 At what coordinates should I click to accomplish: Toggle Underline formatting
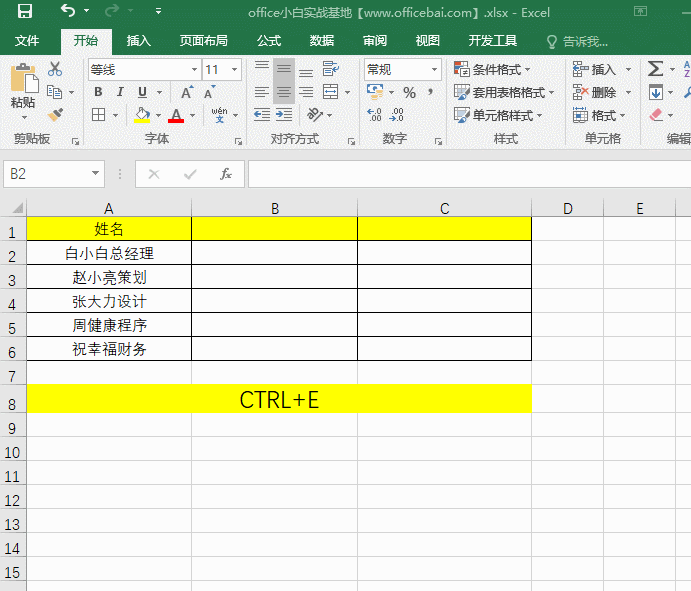pyautogui.click(x=142, y=92)
